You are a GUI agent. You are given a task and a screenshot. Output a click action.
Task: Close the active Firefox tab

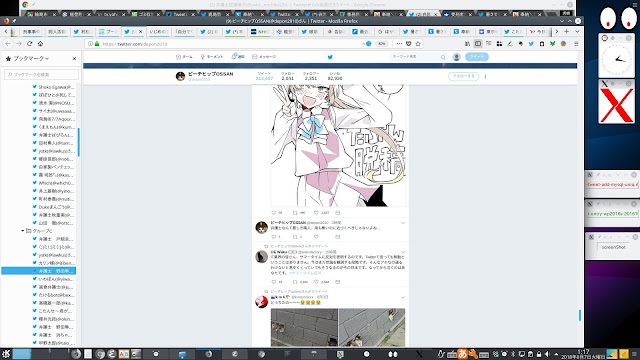pos(141,31)
